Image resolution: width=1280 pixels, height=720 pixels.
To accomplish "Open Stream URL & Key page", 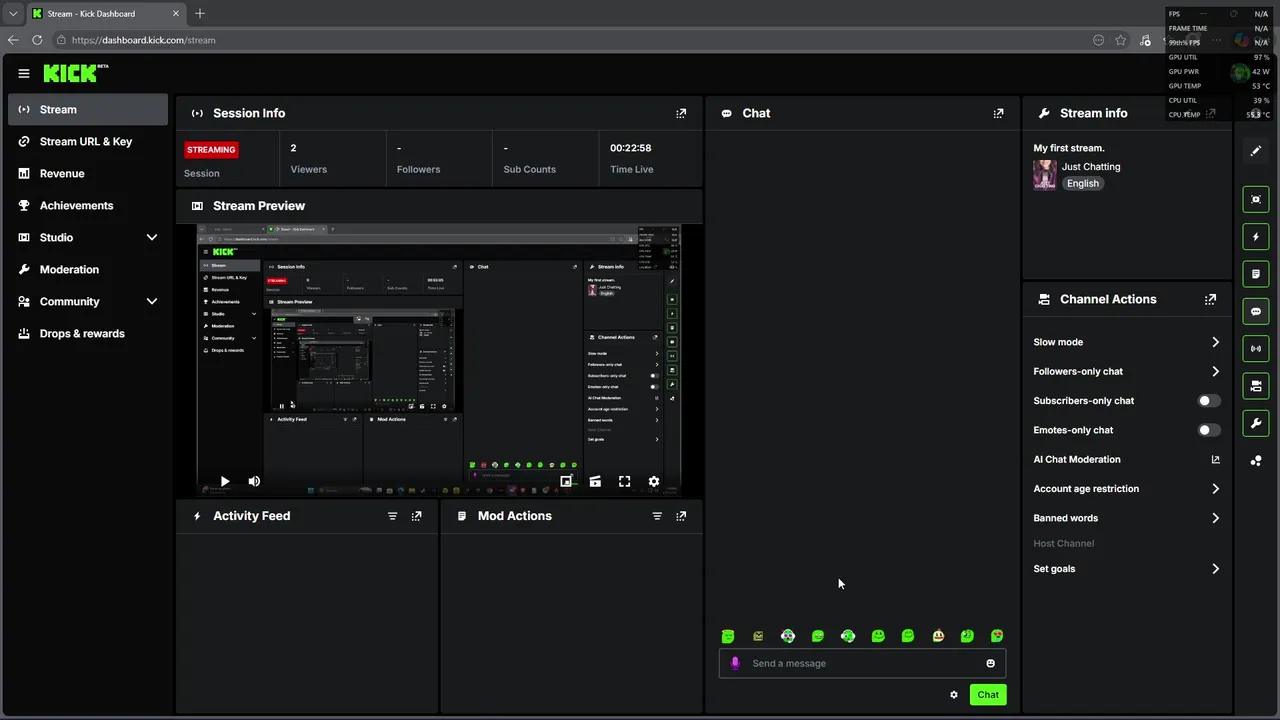I will pyautogui.click(x=88, y=142).
